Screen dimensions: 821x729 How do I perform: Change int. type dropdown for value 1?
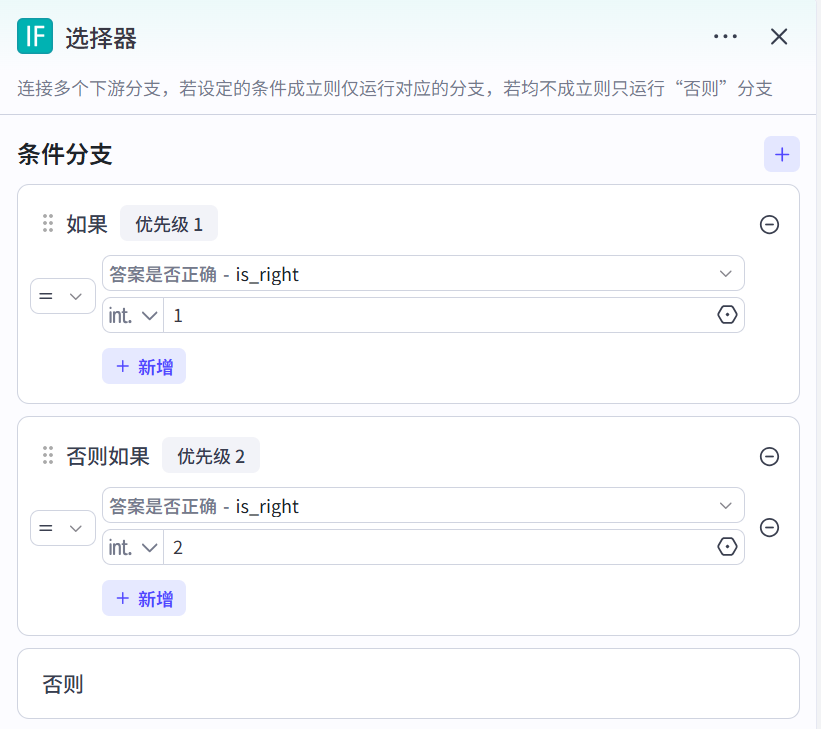(133, 315)
